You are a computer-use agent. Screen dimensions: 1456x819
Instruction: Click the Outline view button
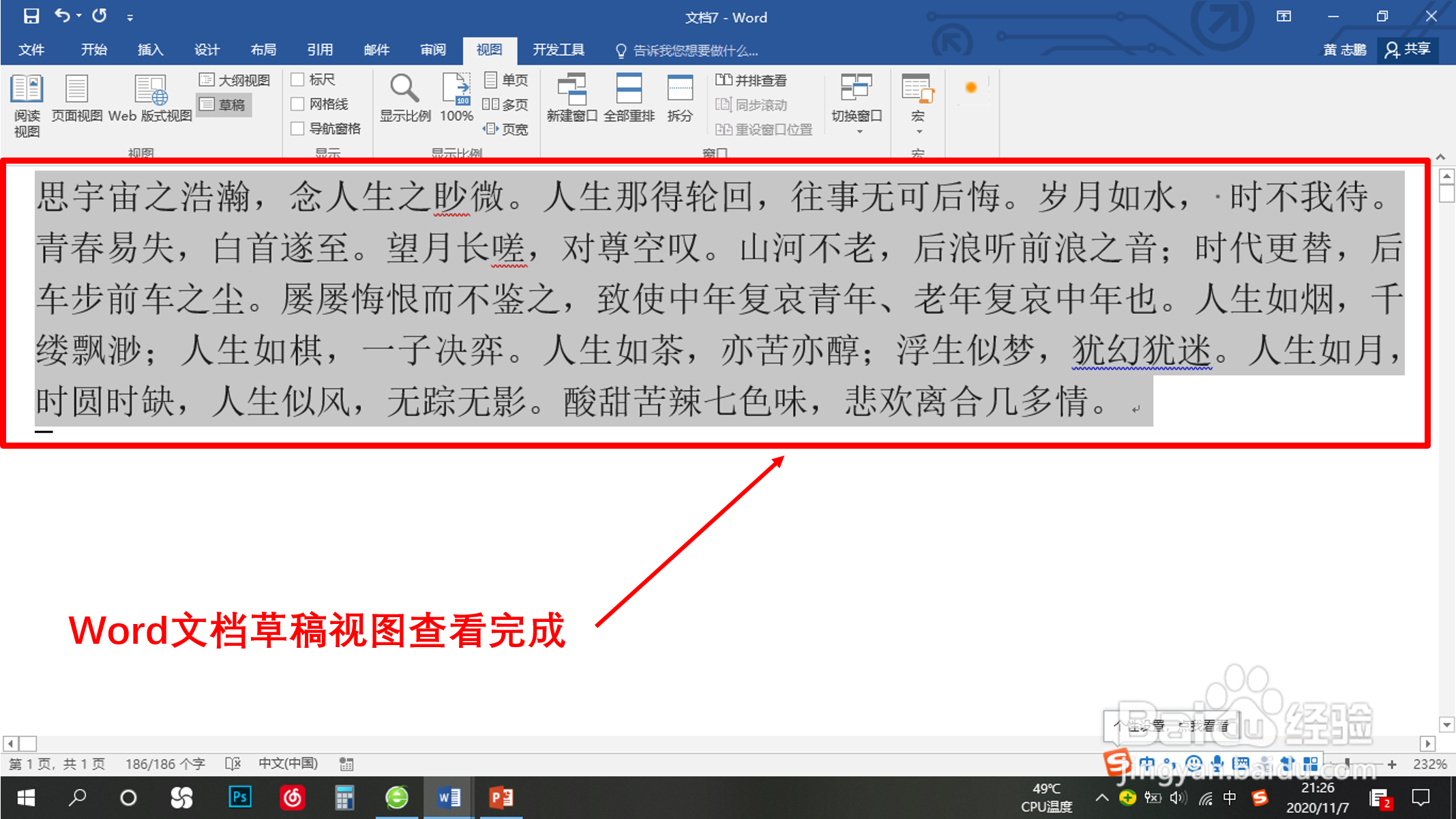[235, 80]
